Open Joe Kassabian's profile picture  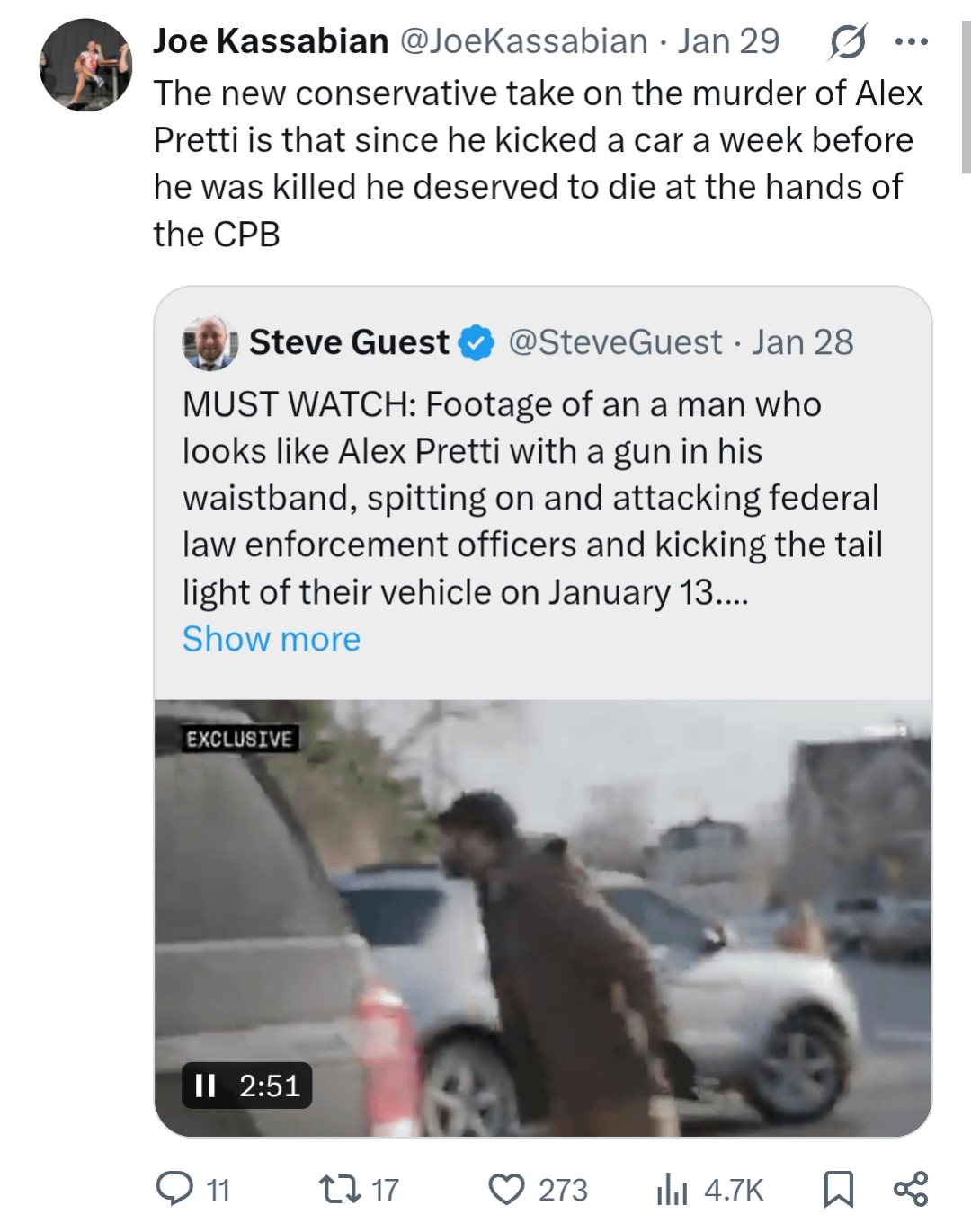[x=86, y=65]
